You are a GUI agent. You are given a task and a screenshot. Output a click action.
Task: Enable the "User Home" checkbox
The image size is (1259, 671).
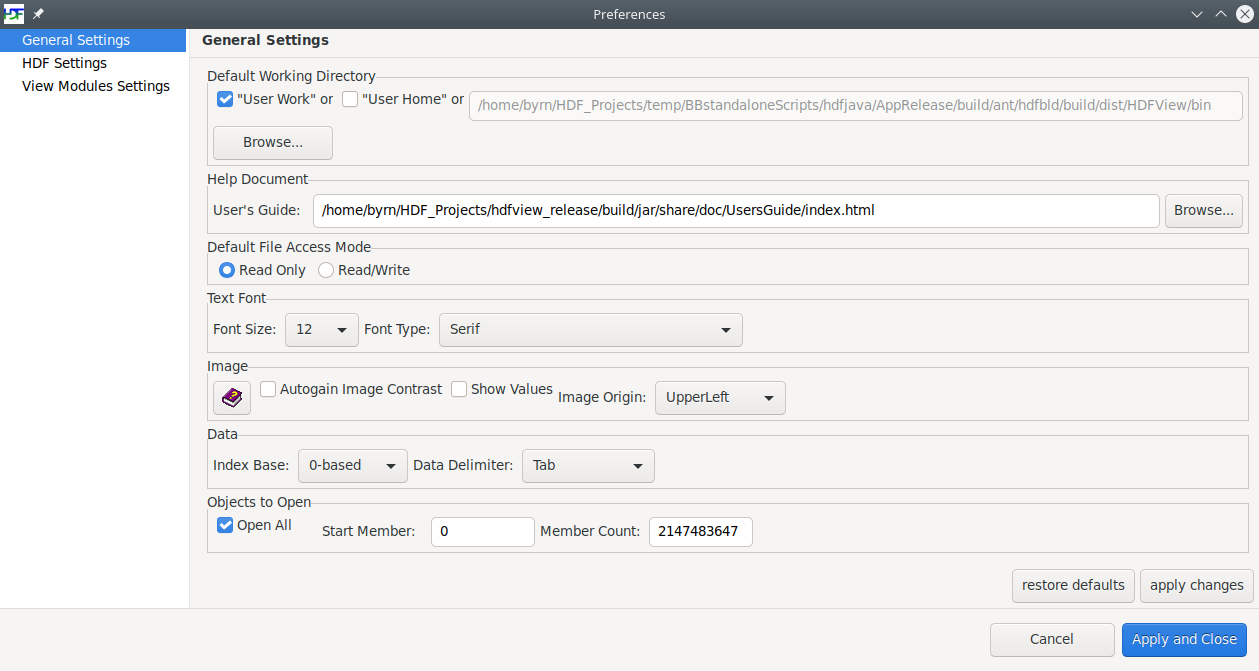[x=350, y=99]
